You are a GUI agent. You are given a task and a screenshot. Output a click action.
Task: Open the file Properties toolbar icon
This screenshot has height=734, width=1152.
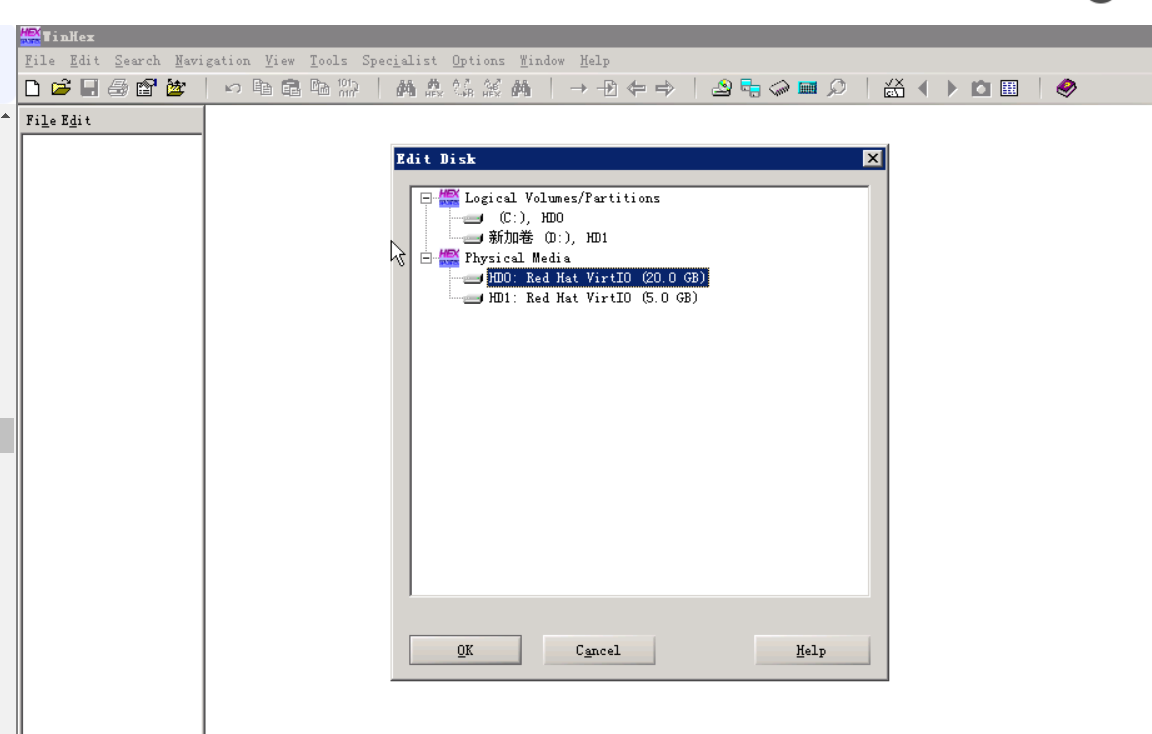tap(147, 88)
